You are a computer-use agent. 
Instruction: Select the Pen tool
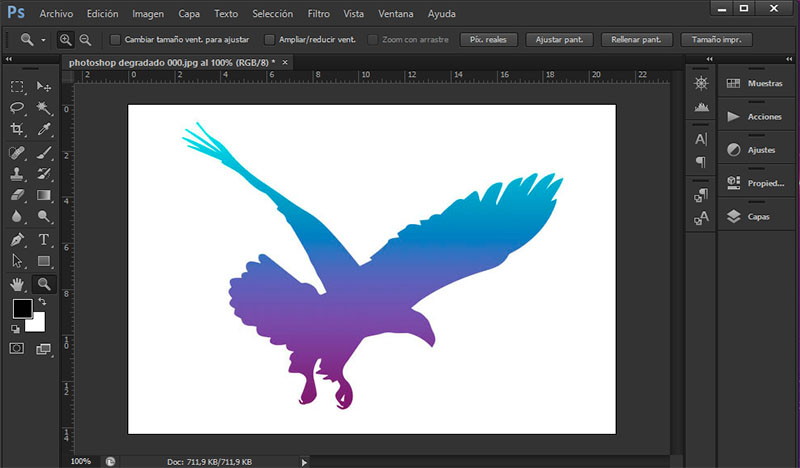pyautogui.click(x=17, y=240)
